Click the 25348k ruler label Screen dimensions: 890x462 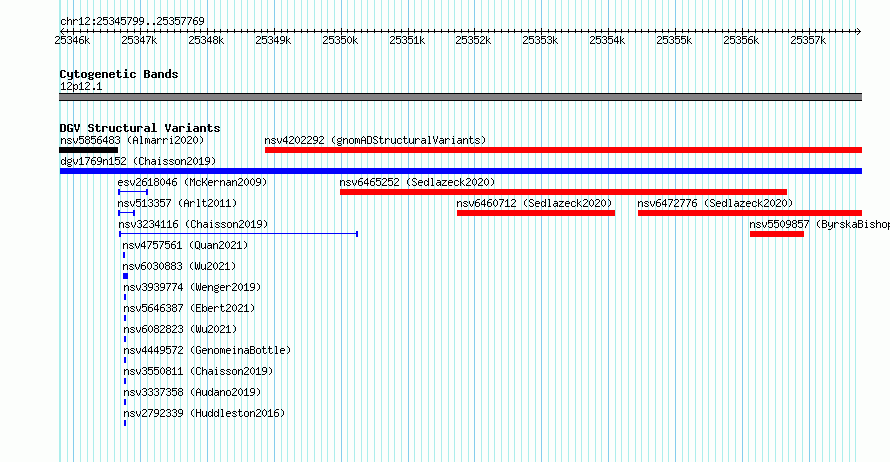click(206, 40)
